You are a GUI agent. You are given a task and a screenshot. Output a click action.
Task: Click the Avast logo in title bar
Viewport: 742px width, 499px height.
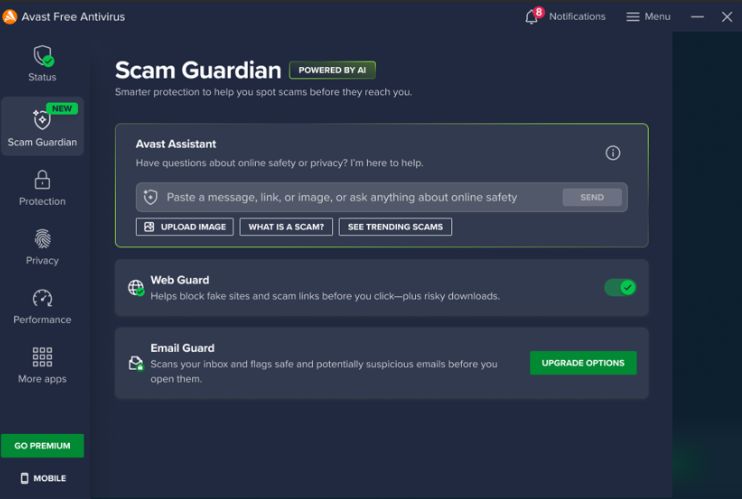tap(9, 17)
